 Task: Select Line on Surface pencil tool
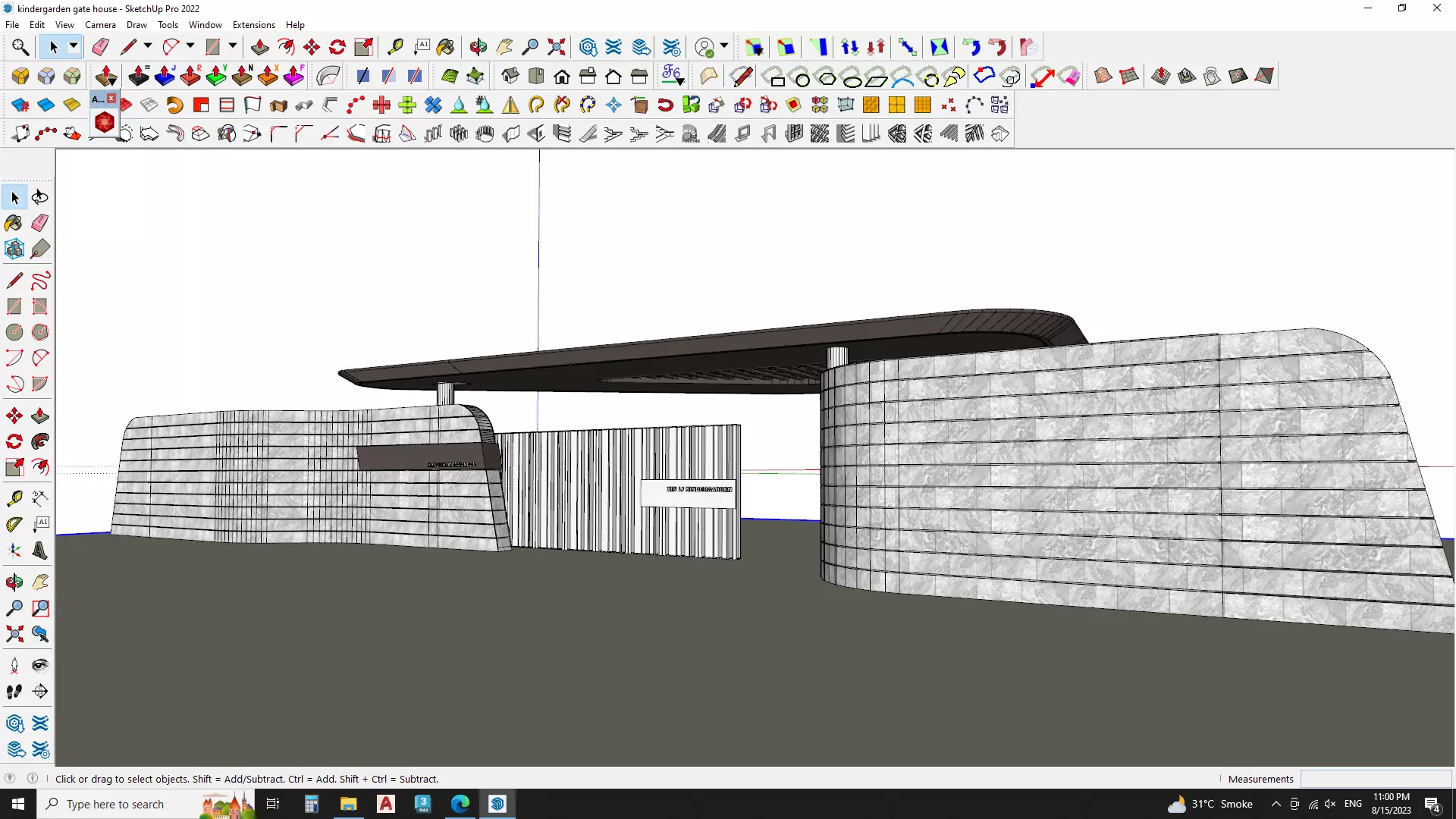pyautogui.click(x=741, y=76)
